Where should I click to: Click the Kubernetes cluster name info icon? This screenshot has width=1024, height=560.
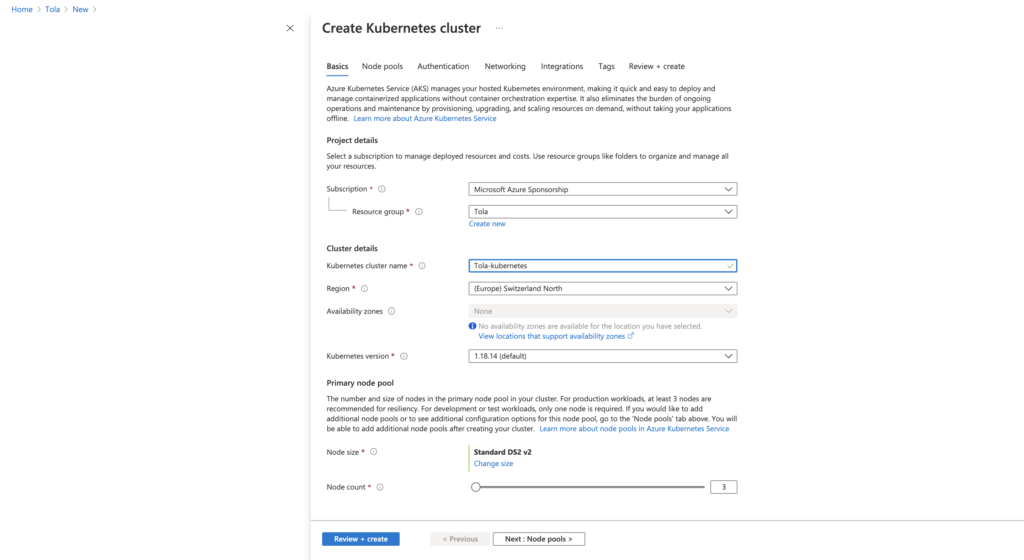422,266
